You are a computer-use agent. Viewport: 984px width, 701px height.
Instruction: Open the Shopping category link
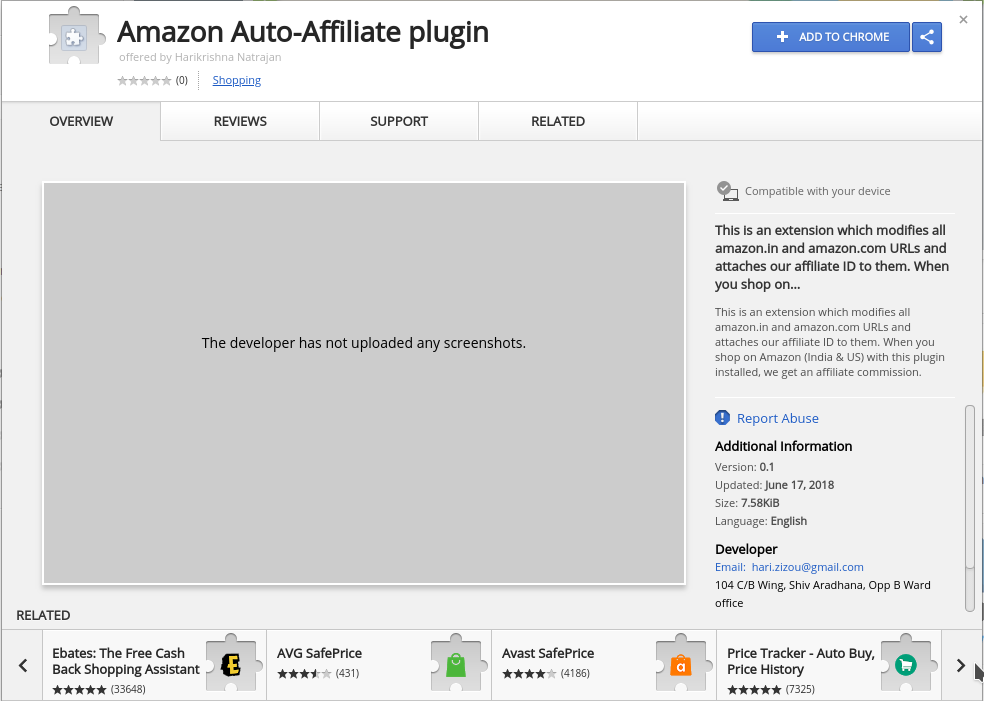pos(237,80)
